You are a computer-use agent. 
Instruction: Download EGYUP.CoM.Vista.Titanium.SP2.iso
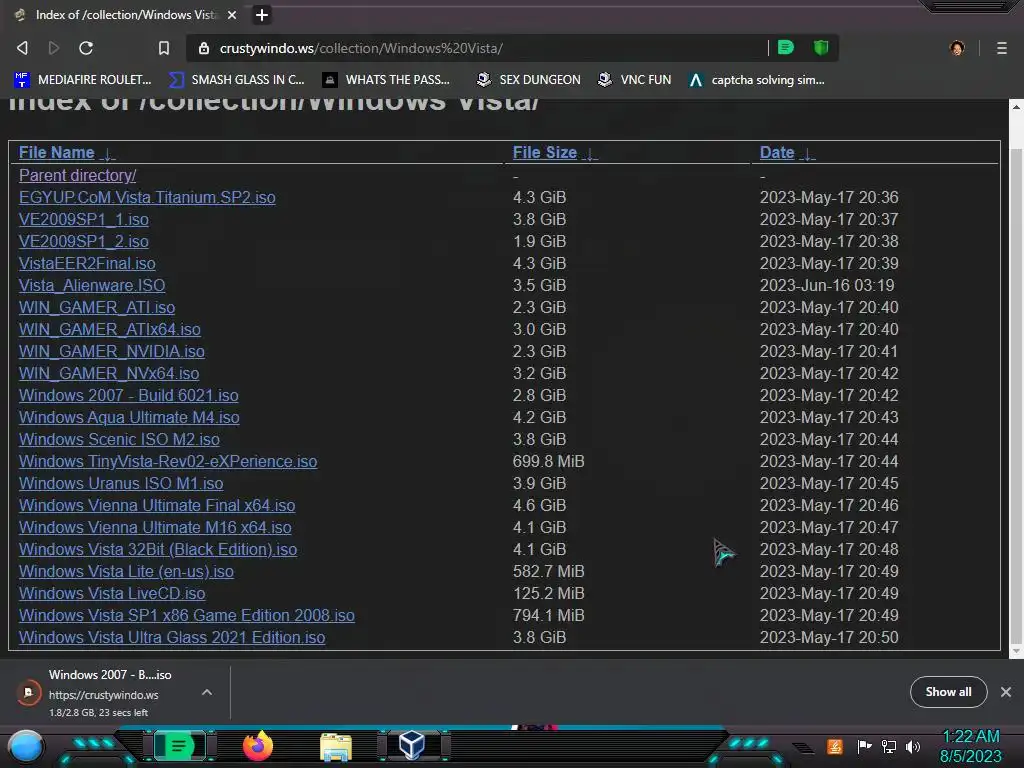coord(147,197)
